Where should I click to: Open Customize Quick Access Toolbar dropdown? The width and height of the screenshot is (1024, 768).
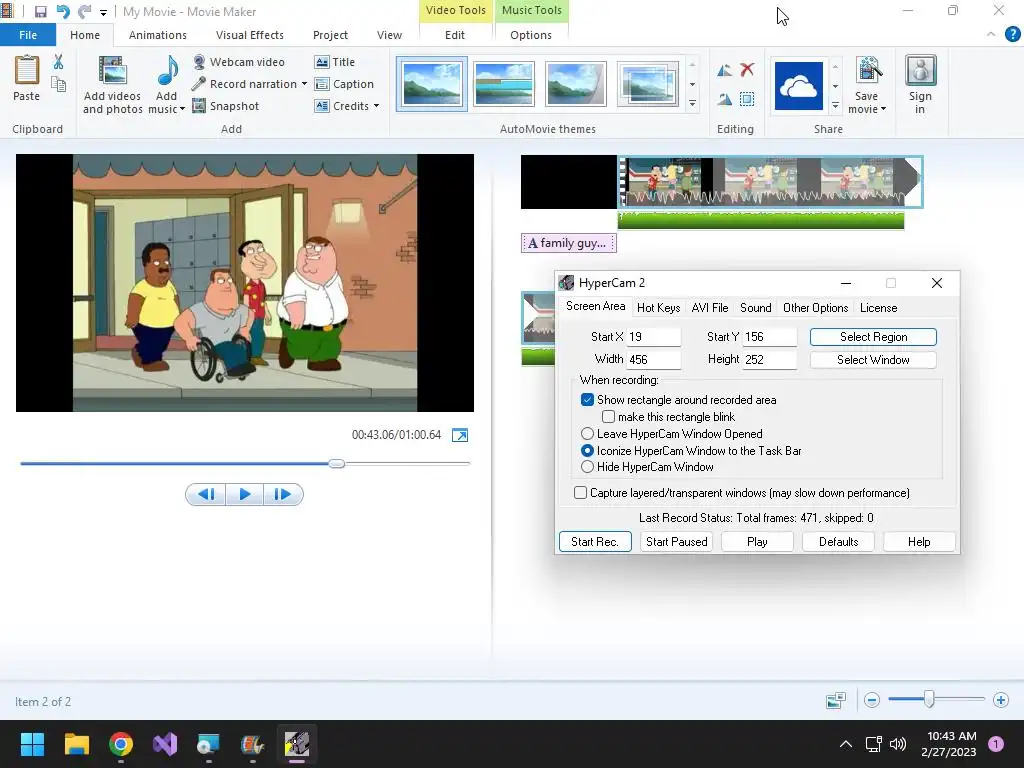(103, 12)
